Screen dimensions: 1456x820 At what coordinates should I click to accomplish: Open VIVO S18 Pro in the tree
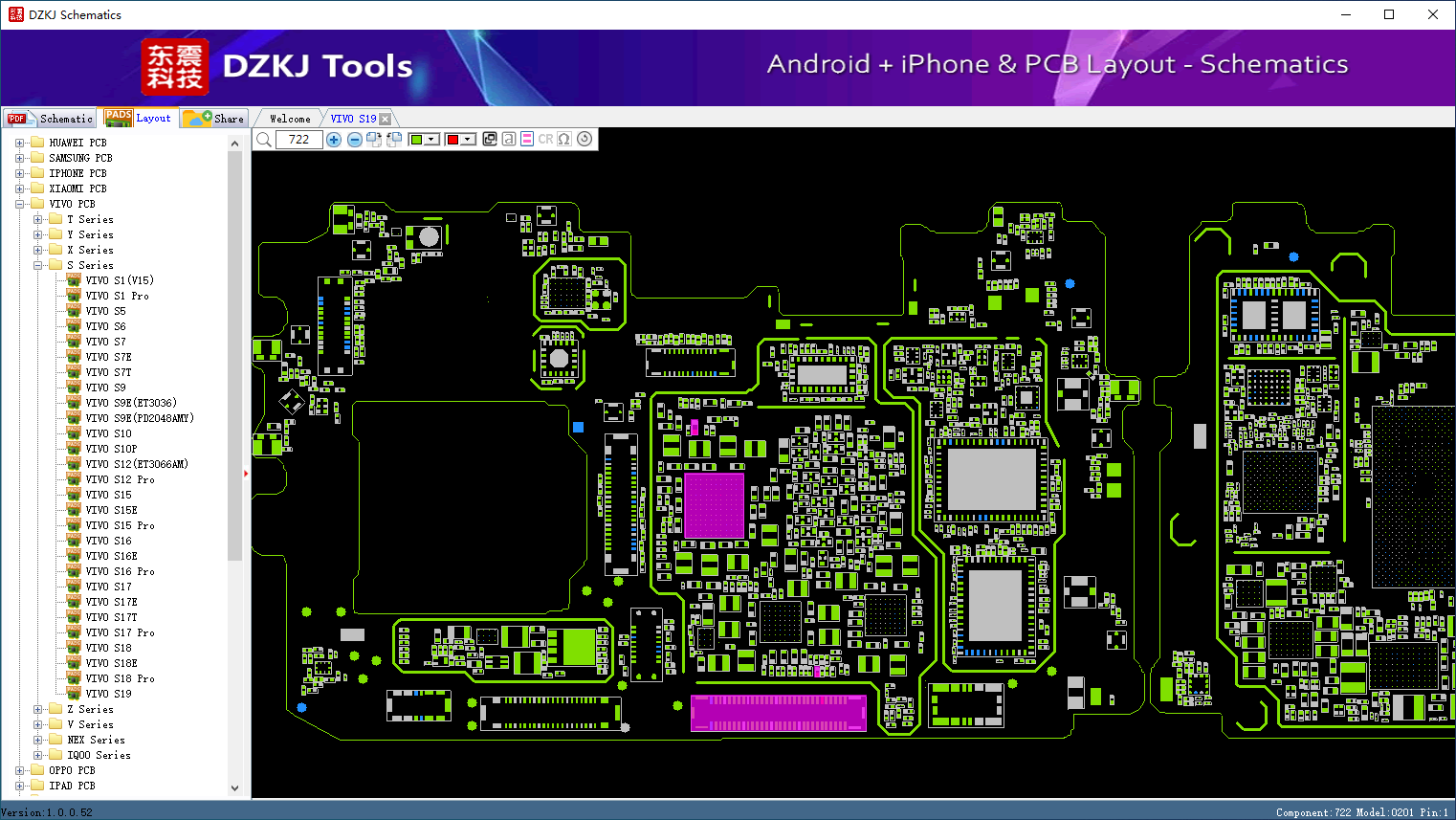pyautogui.click(x=121, y=678)
